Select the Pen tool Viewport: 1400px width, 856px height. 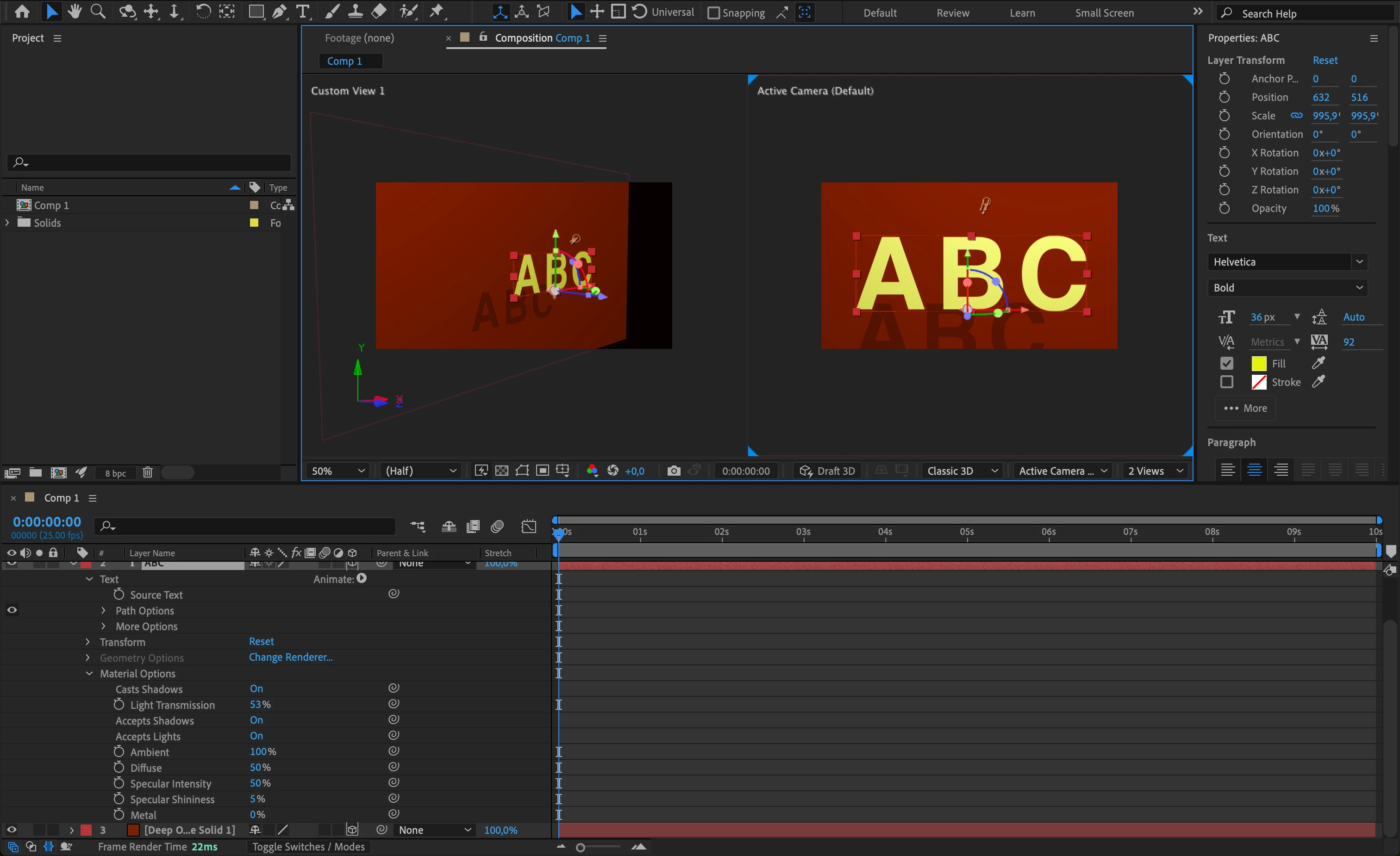(x=279, y=12)
